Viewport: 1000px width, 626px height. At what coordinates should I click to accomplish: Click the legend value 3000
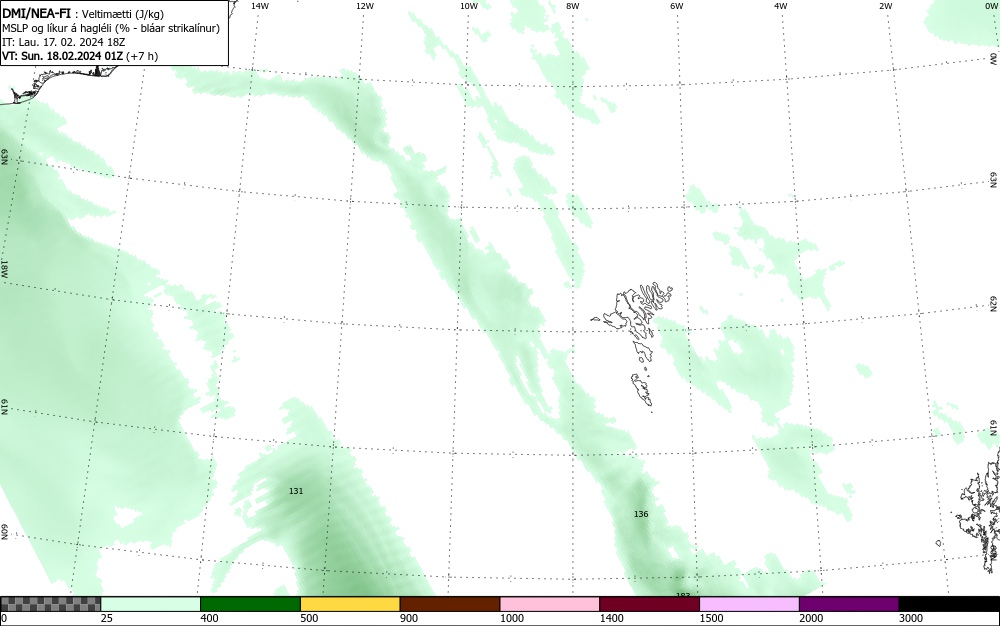911,618
